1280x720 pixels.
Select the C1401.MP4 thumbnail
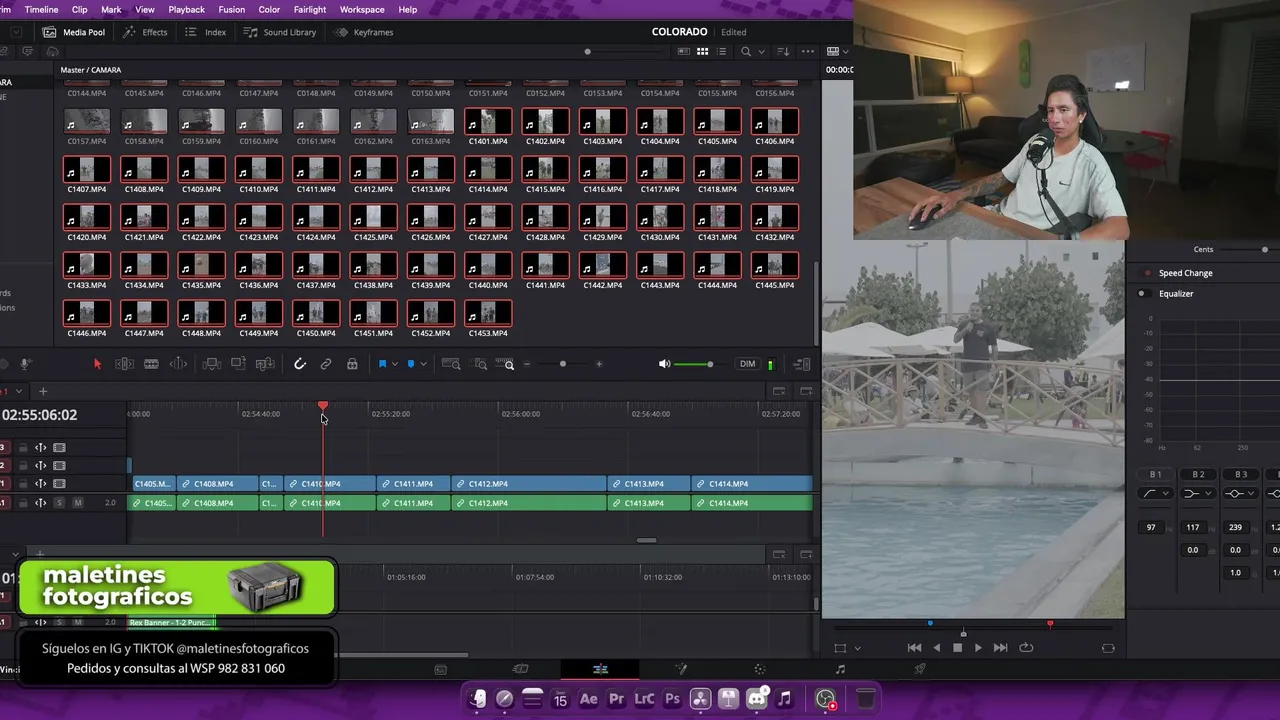click(488, 122)
